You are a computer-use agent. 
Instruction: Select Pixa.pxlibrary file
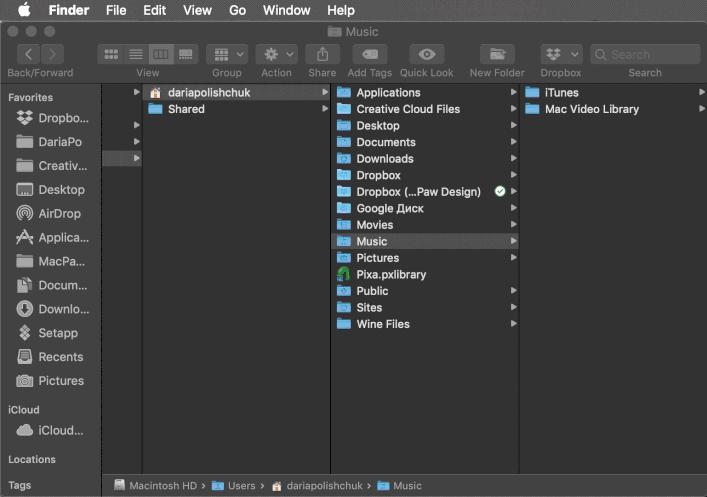coord(425,275)
